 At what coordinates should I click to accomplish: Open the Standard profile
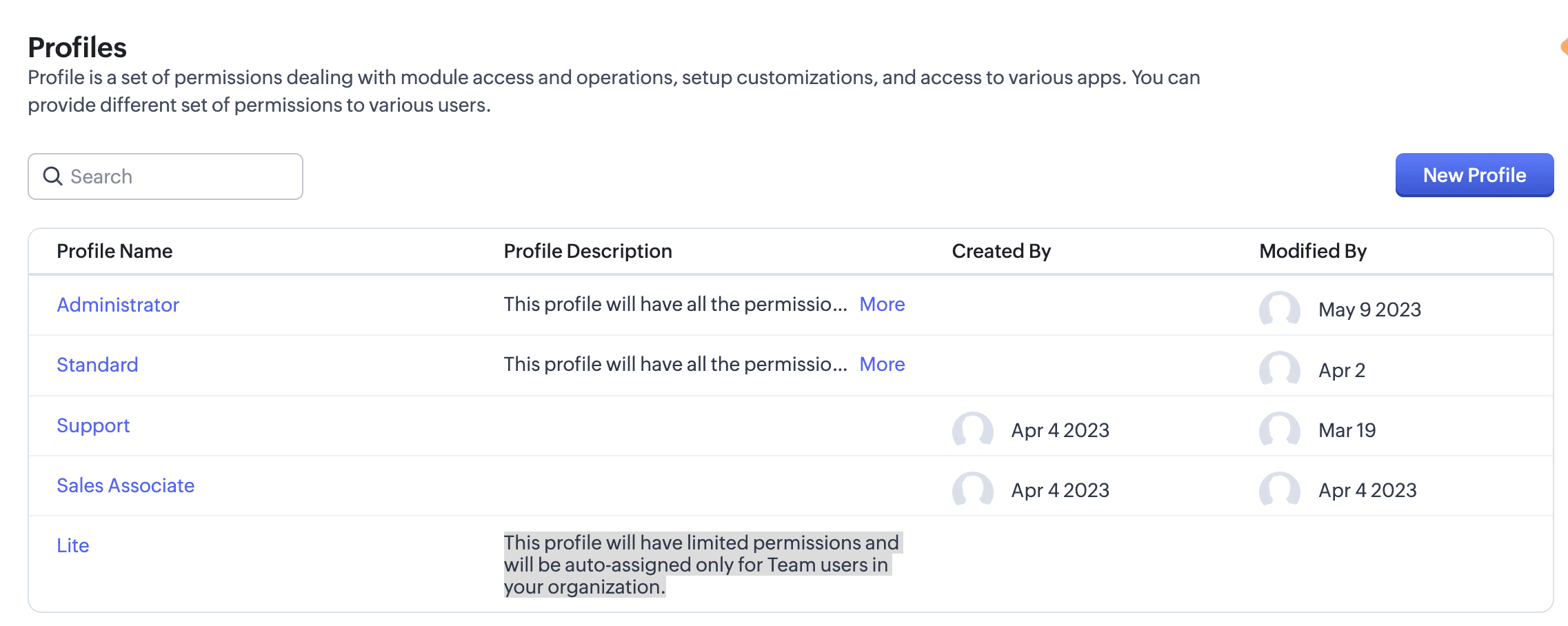pyautogui.click(x=97, y=365)
